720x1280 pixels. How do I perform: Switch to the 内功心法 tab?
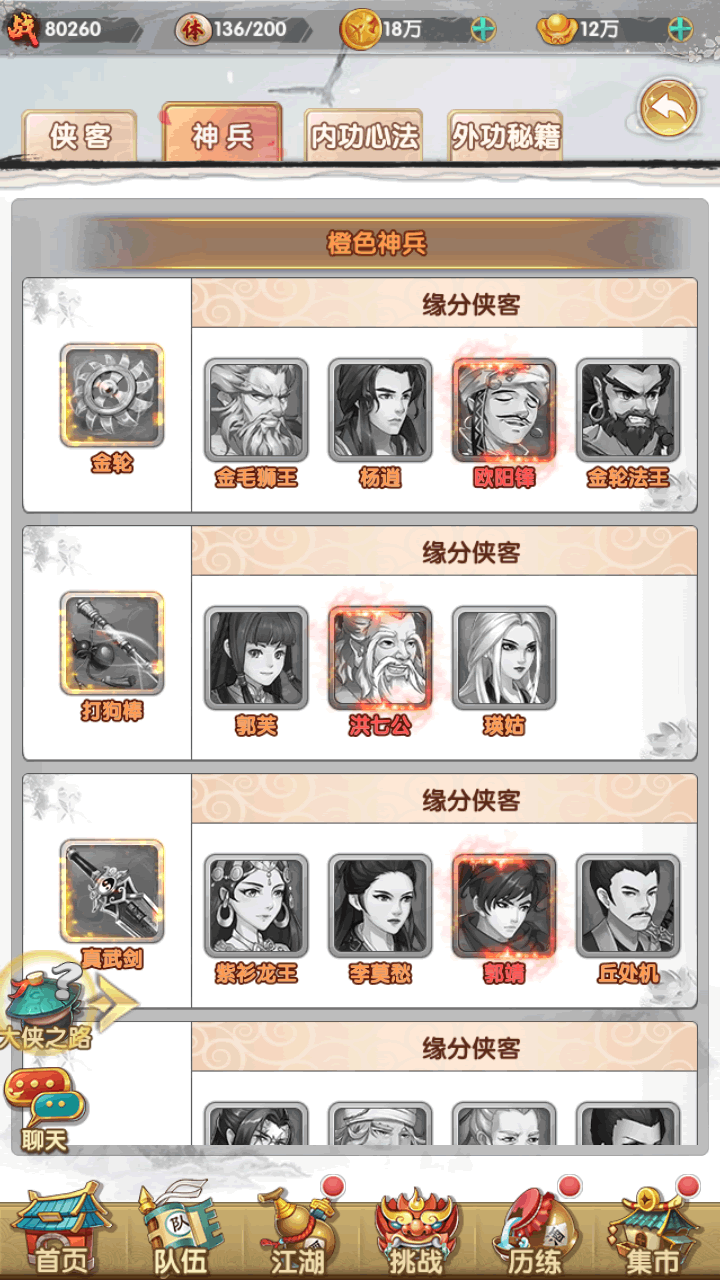coord(364,136)
